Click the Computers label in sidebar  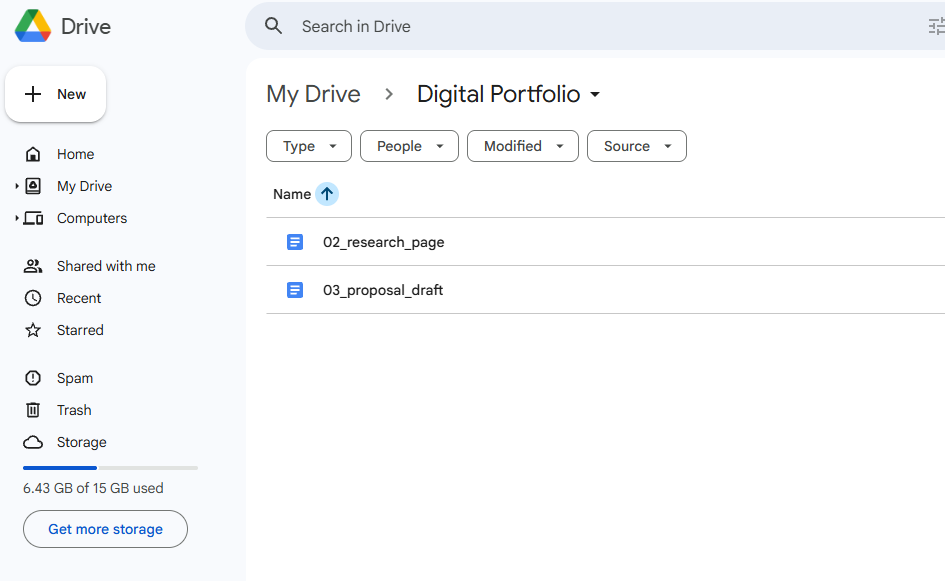92,218
